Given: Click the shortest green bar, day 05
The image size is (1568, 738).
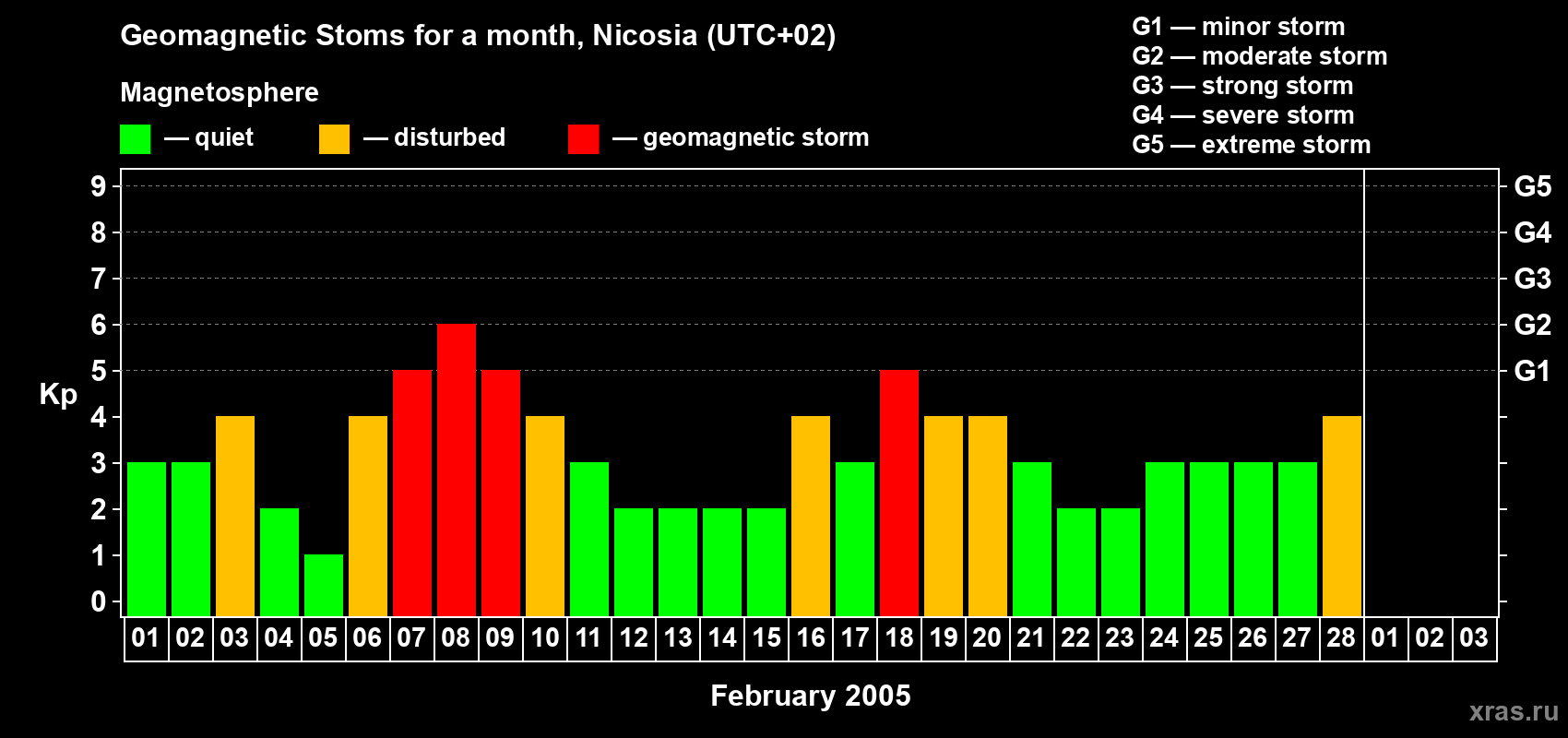Looking at the screenshot, I should [x=324, y=586].
